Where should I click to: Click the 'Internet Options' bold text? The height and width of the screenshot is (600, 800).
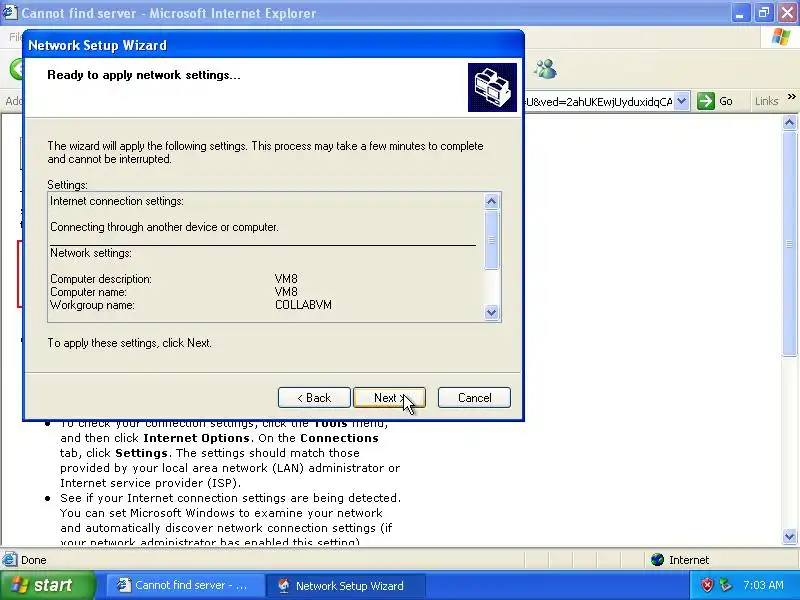coord(196,438)
